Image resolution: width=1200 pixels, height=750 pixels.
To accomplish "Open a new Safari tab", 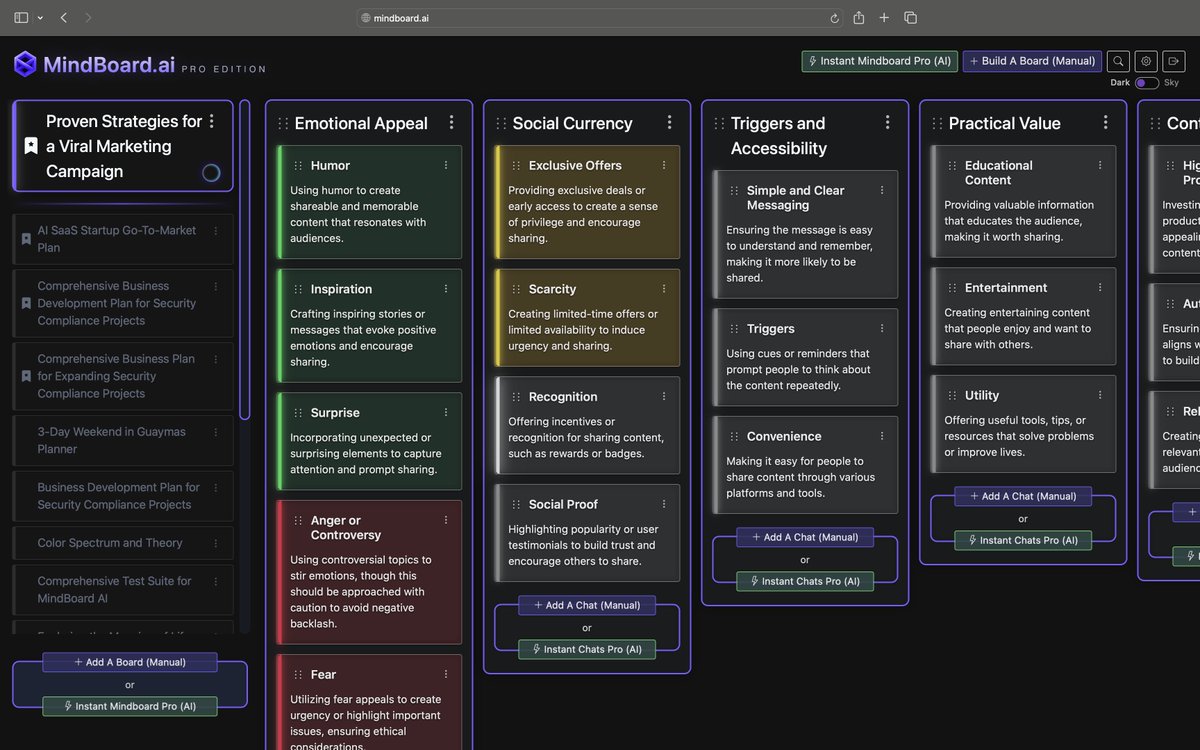I will pos(884,18).
